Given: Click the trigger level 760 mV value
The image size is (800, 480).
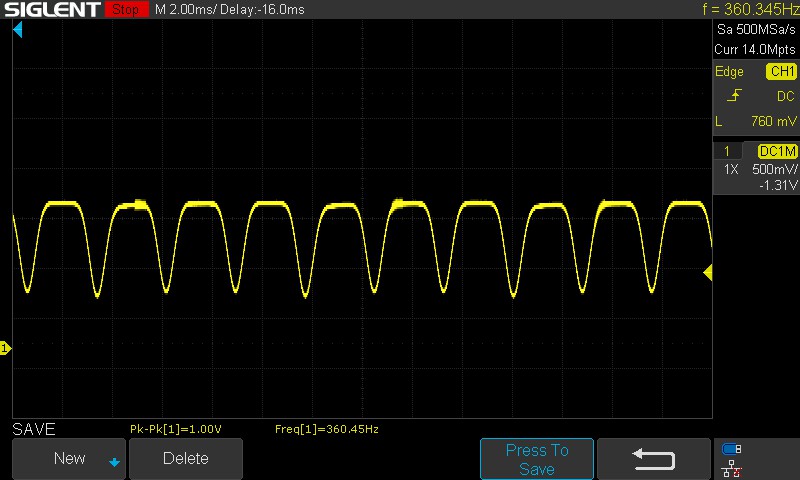Looking at the screenshot, I should click(x=773, y=121).
